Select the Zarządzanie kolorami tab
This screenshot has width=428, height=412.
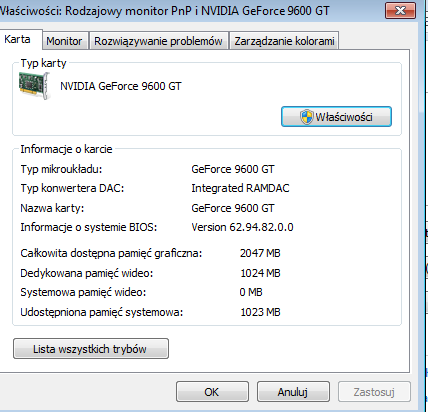point(284,41)
